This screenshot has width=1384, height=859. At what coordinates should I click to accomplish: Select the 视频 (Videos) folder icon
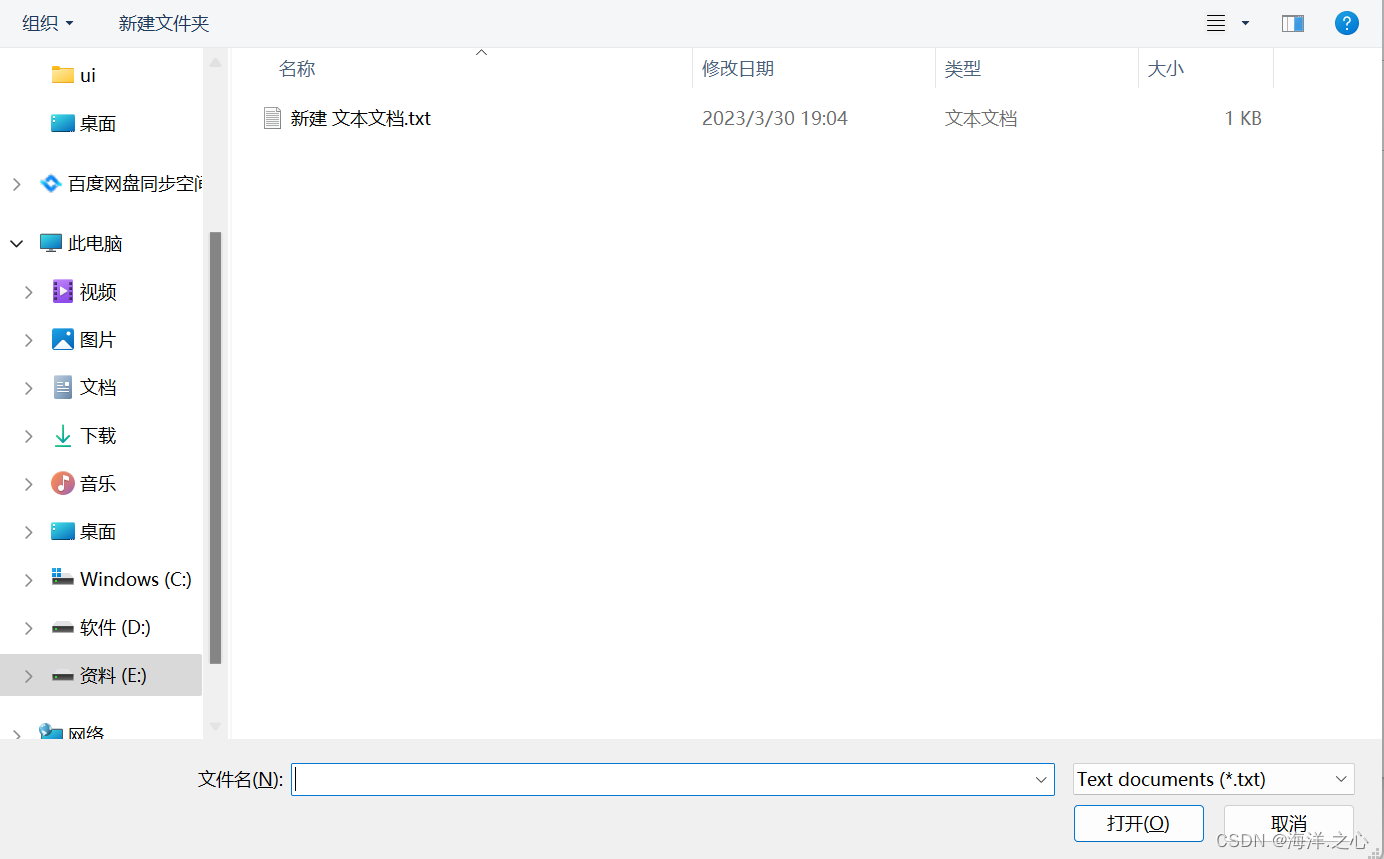(x=62, y=291)
